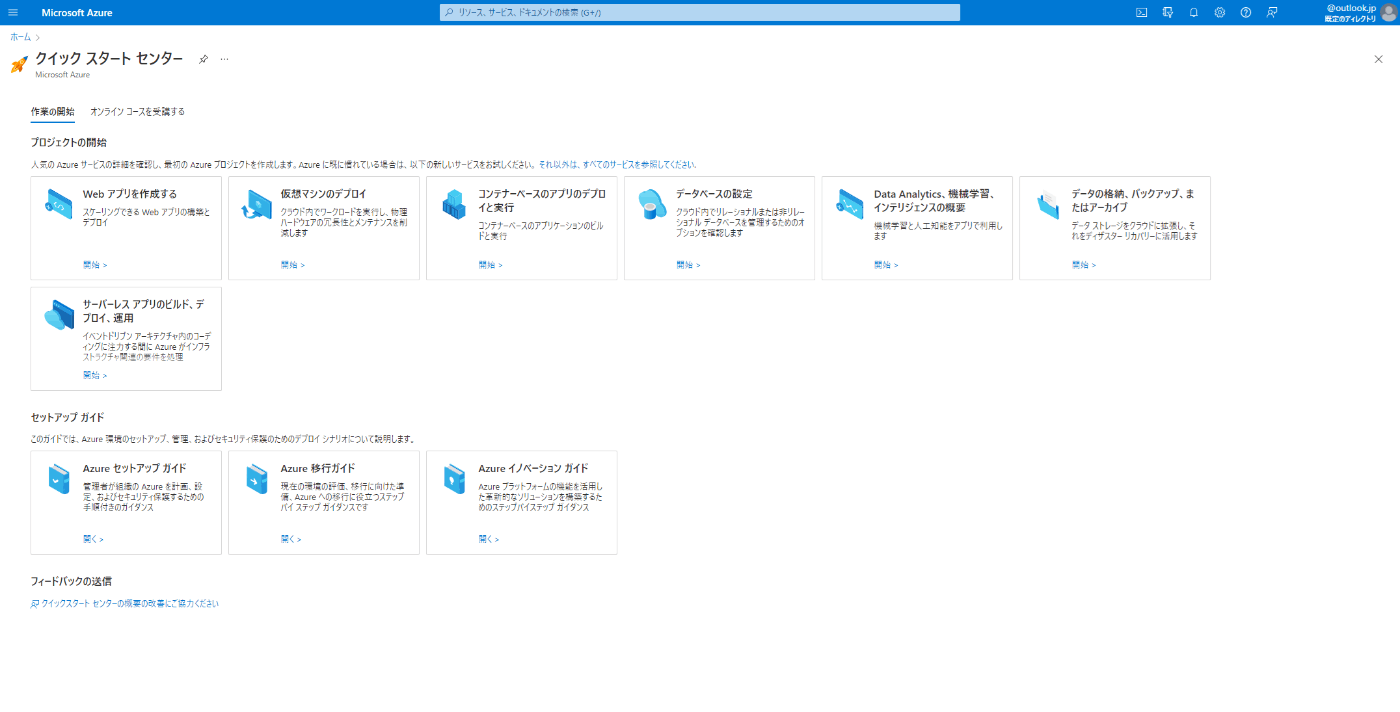Viewport: 1400px width, 712px height.
Task: Click the Azure イノベーション ガイド book icon
Action: tap(455, 478)
